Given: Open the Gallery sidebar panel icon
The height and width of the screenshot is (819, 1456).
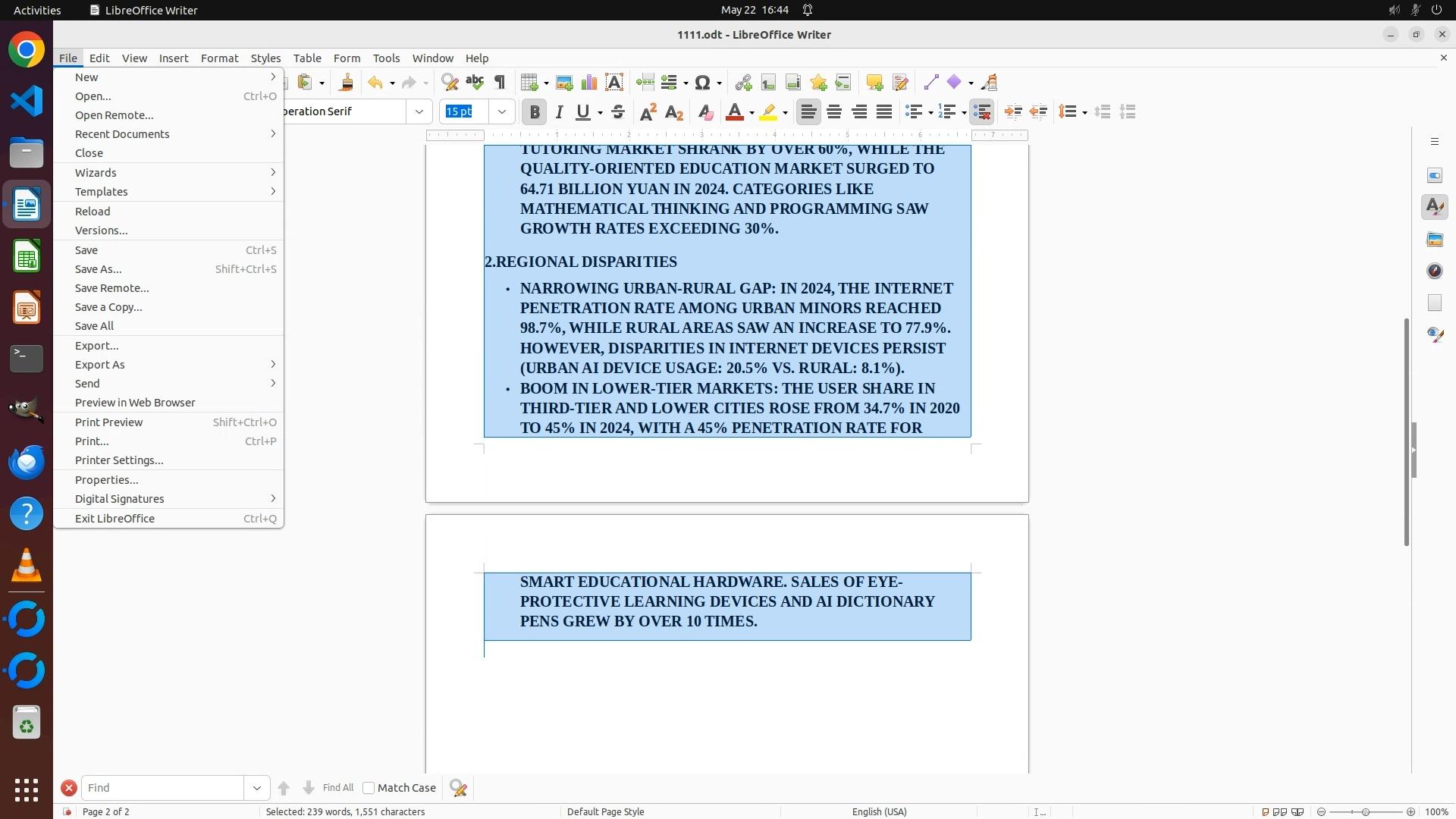Looking at the screenshot, I should coord(1435,239).
